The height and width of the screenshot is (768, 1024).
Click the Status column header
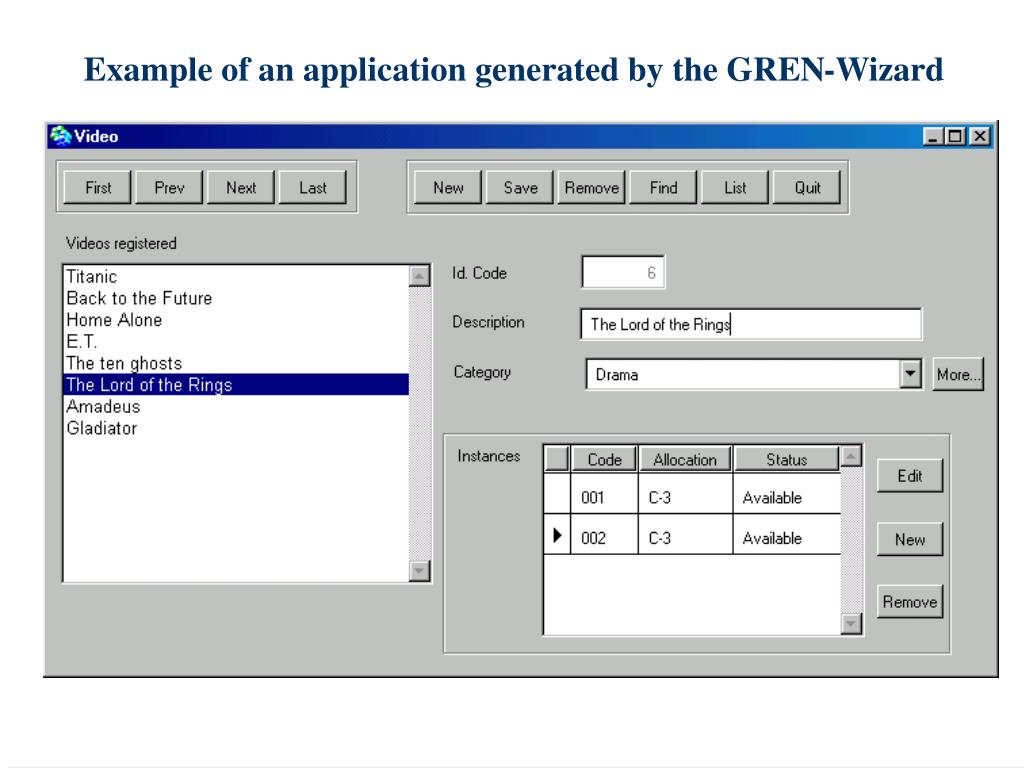coord(786,459)
